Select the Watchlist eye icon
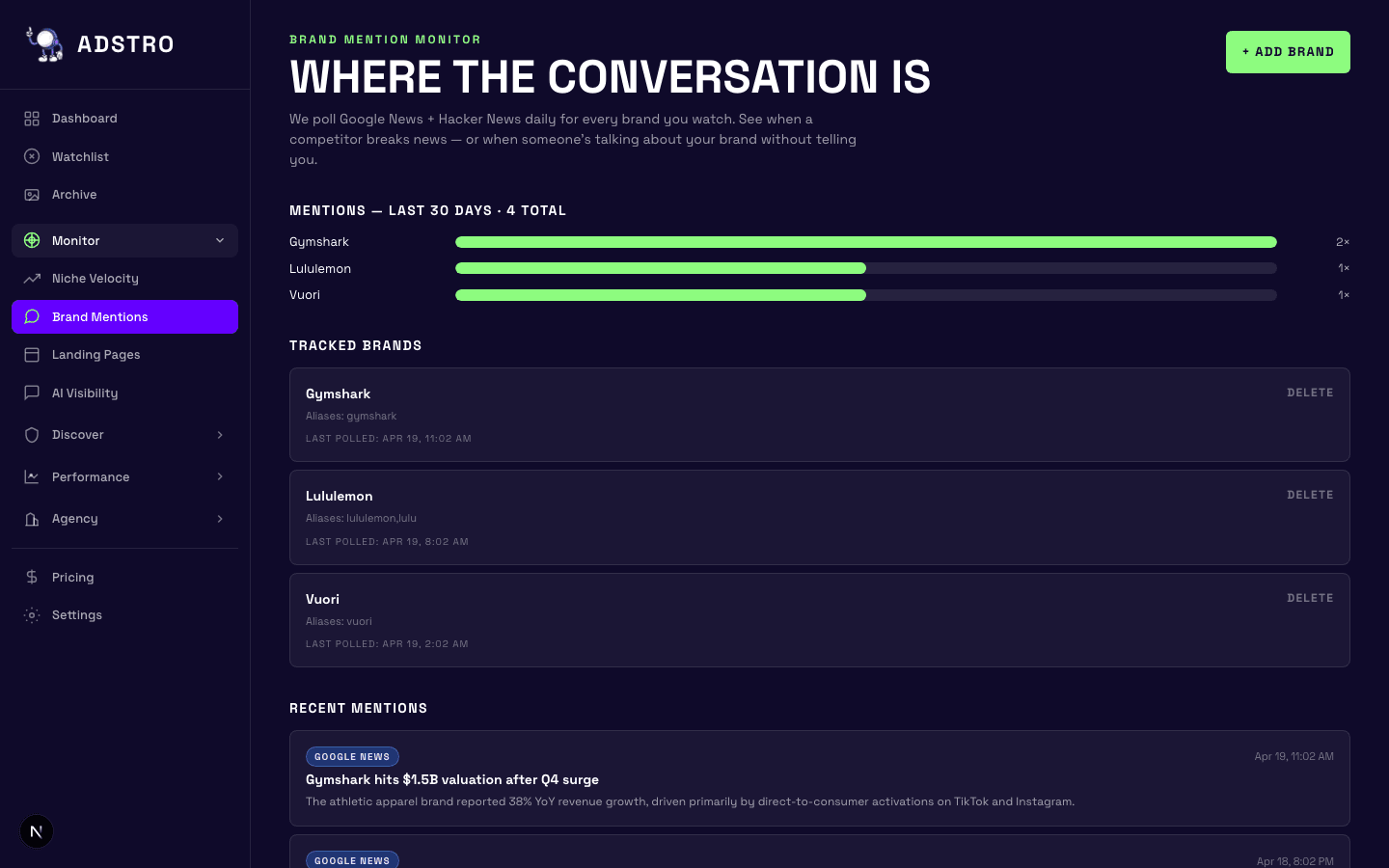 click(31, 156)
